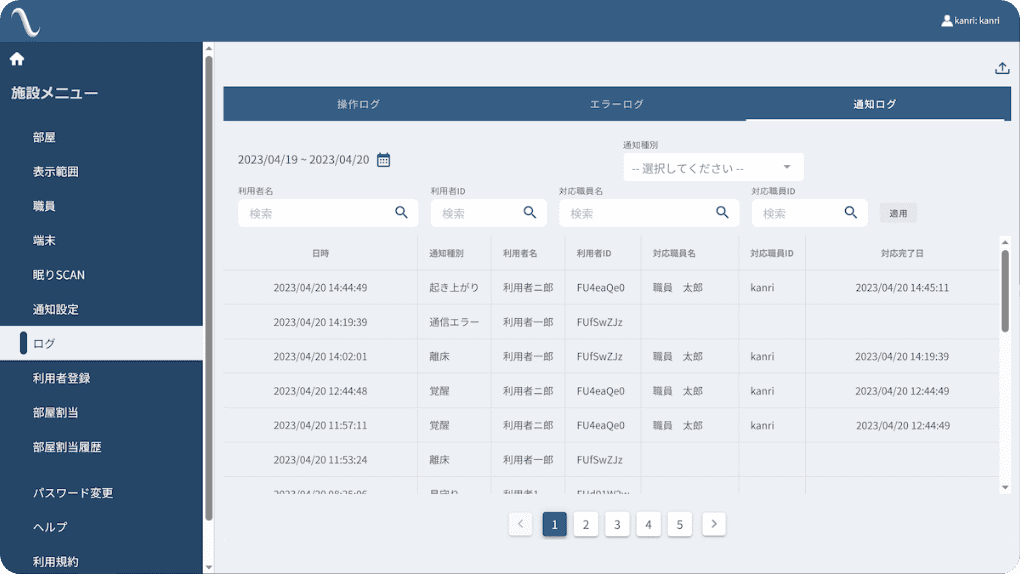The image size is (1020, 574).
Task: Switch to the エラーログ tab
Action: click(x=616, y=104)
